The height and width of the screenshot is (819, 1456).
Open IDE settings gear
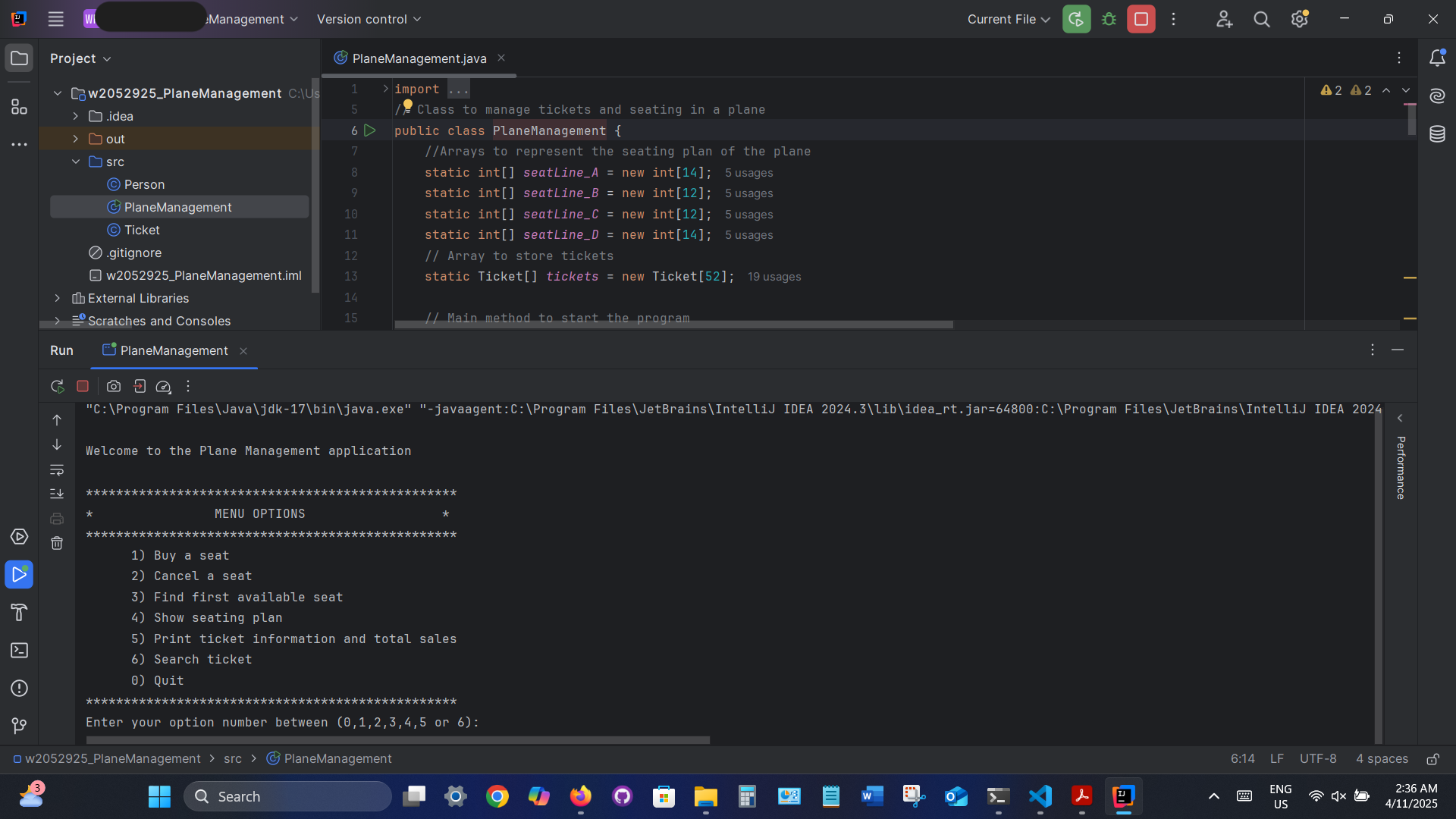(1300, 19)
